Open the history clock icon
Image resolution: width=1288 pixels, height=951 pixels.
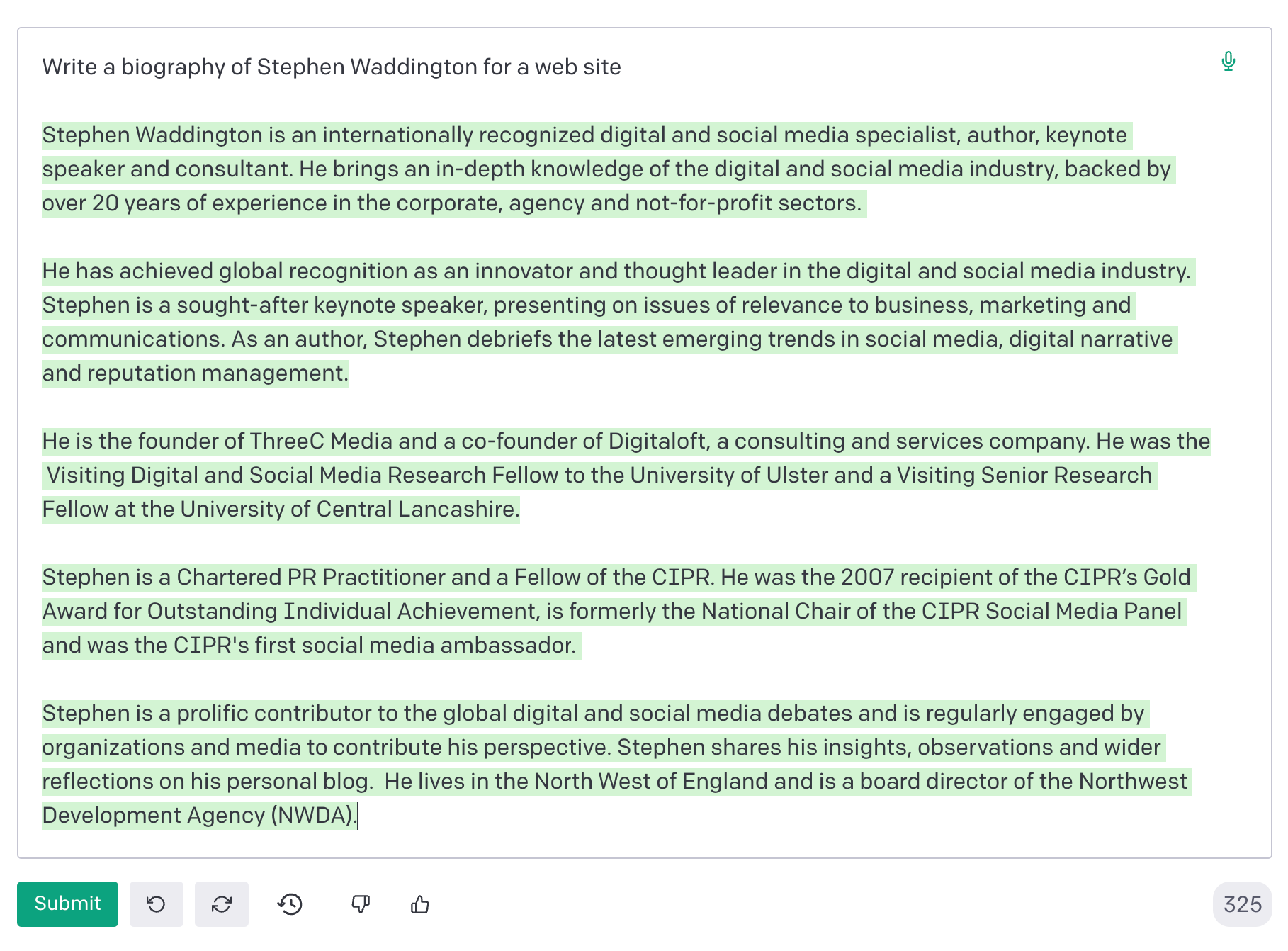pos(290,904)
